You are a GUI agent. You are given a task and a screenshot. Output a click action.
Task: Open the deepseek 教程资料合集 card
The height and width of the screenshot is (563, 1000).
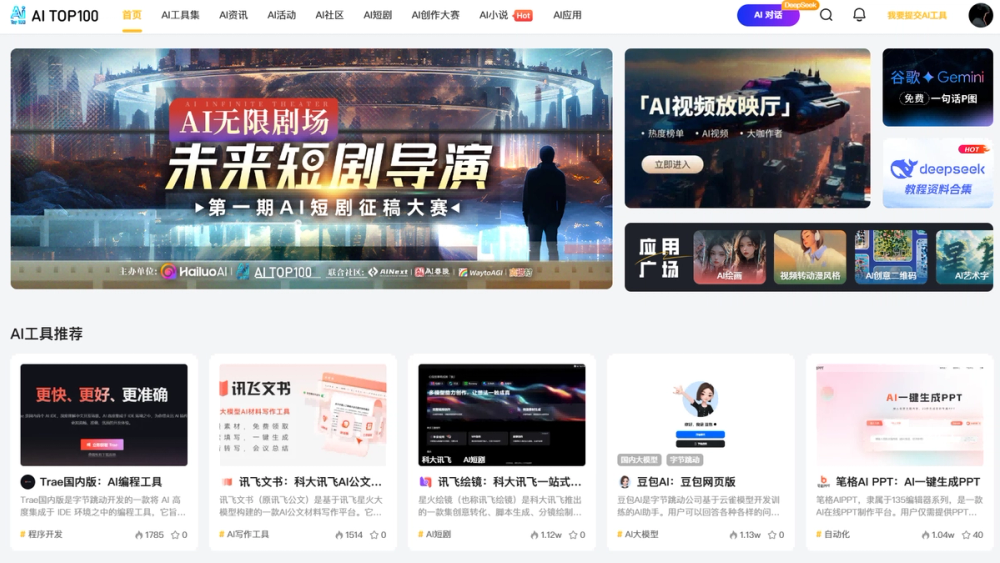pyautogui.click(x=938, y=173)
